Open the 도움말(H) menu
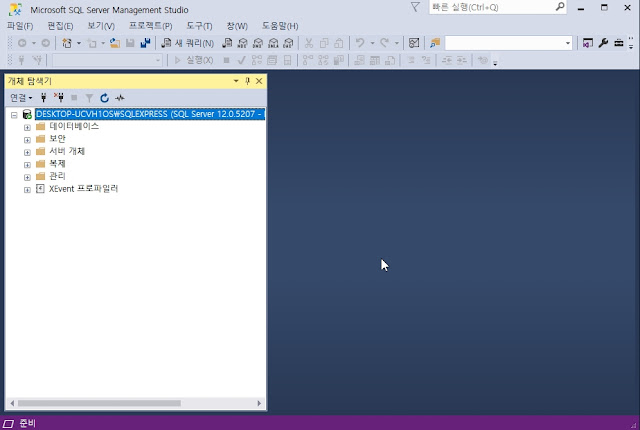Viewport: 640px width, 430px height. [280, 26]
